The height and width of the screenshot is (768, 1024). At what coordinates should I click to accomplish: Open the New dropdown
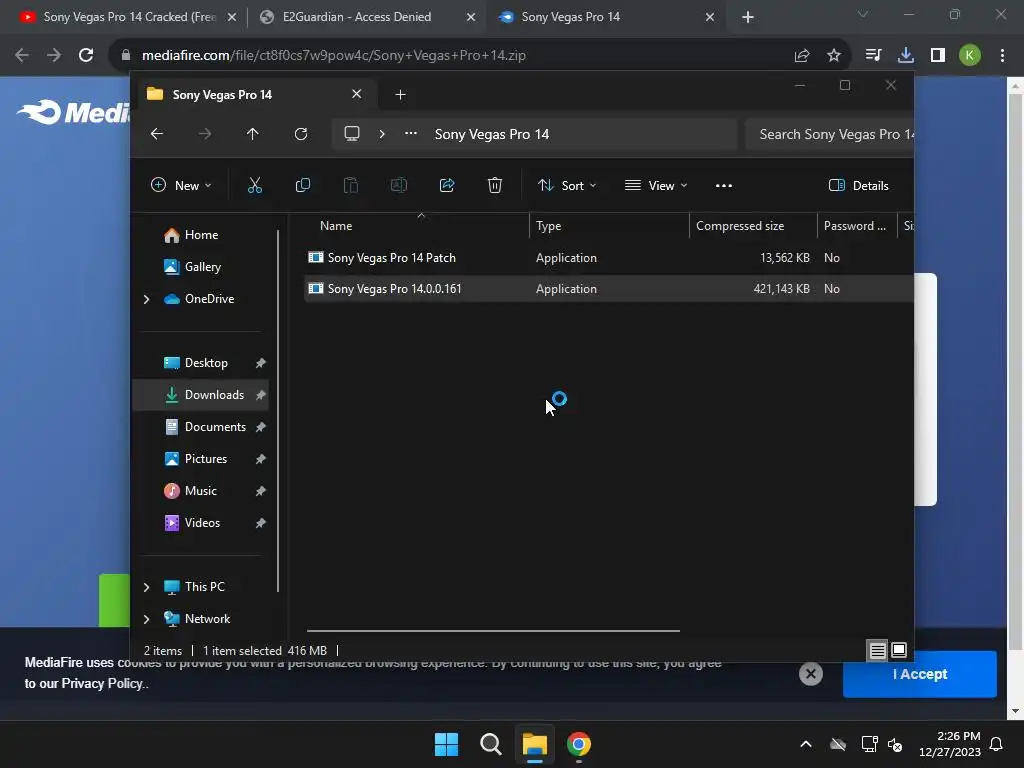[181, 186]
